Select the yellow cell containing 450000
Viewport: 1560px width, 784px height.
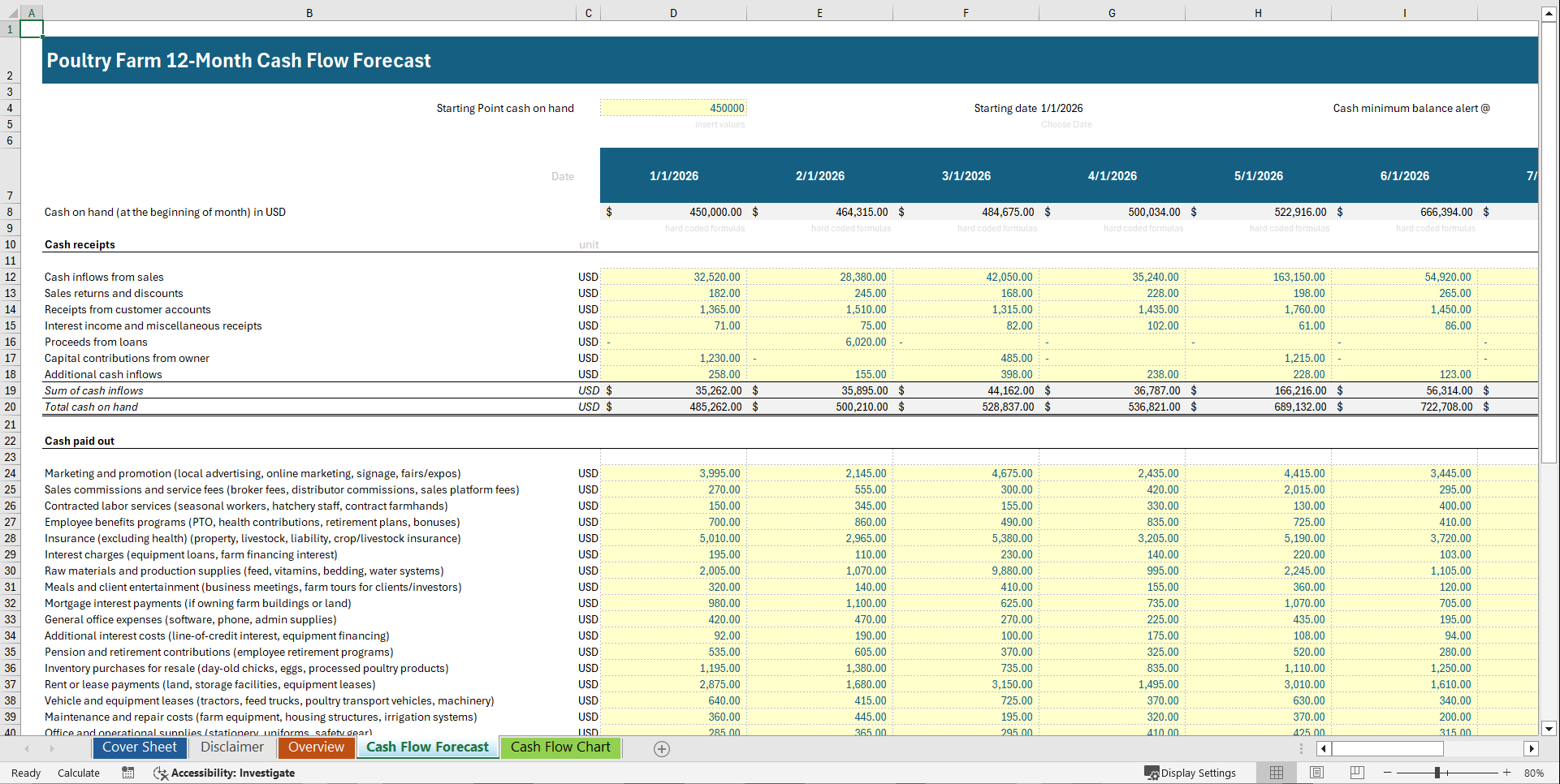click(672, 107)
